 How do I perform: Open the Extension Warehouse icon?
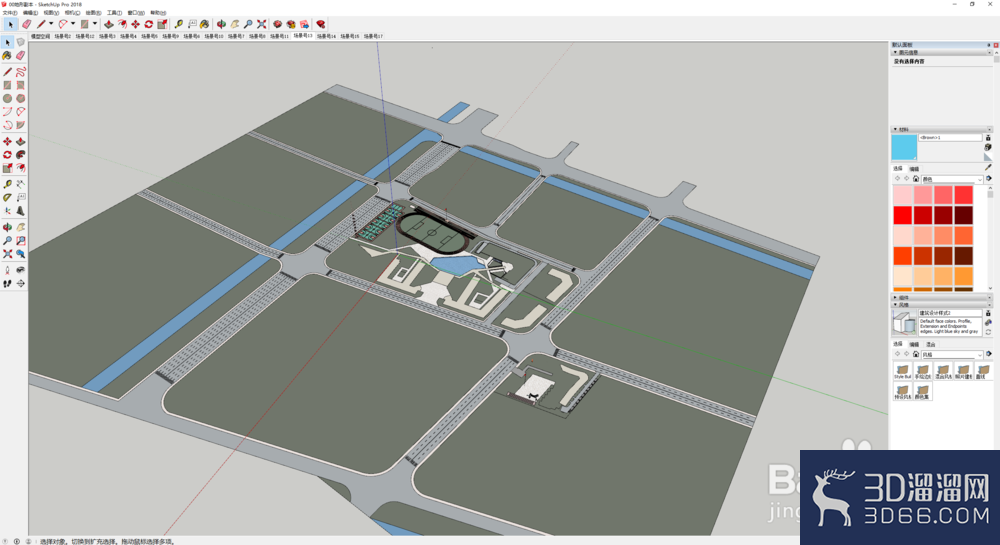[291, 24]
